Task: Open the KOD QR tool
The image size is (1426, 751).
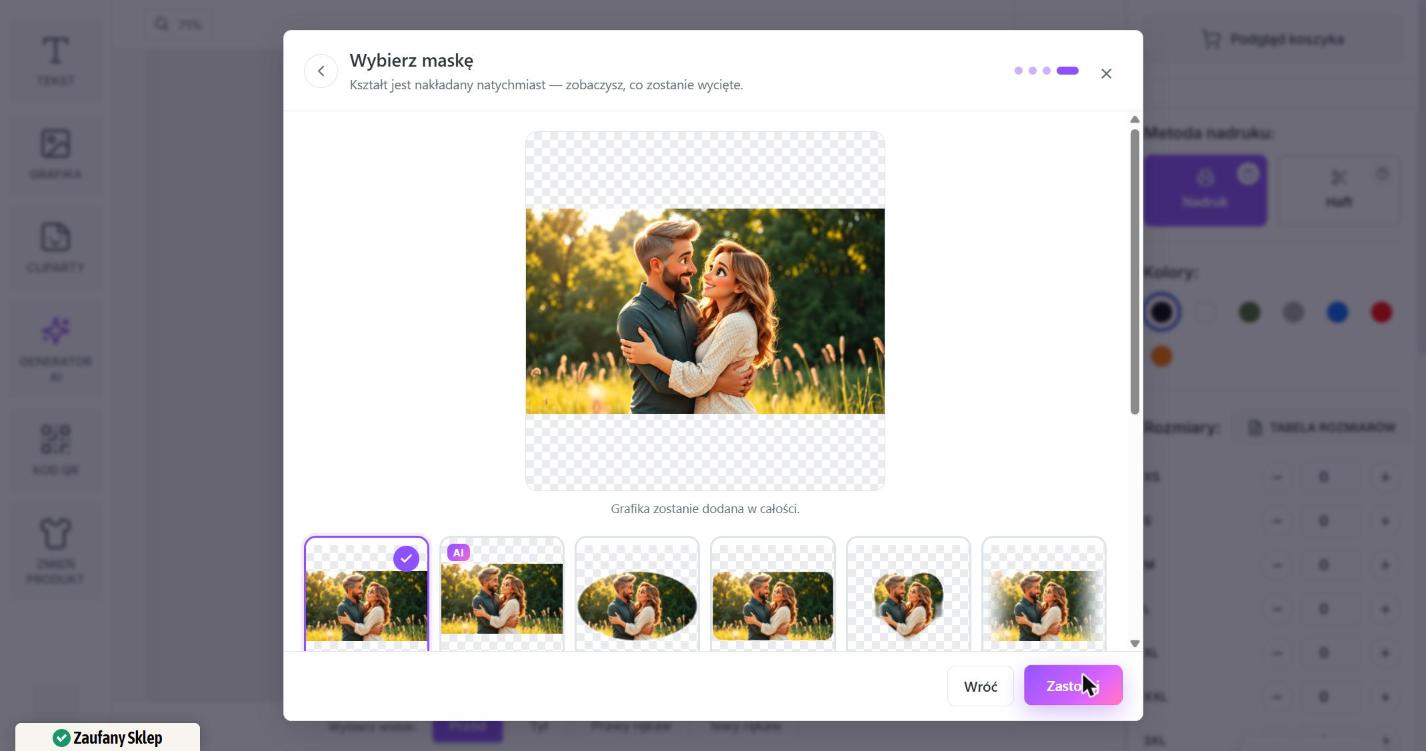Action: tap(56, 449)
